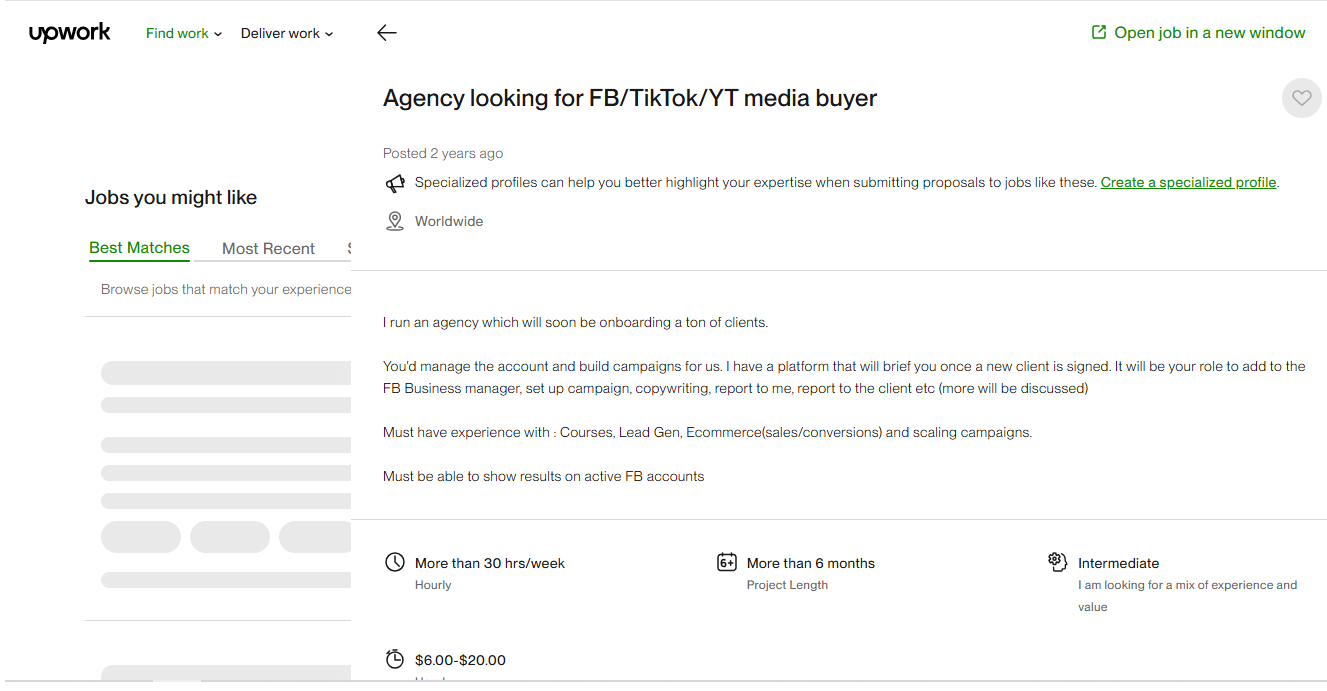Click the Hourly label under hours per week
Viewport: 1327px width, 691px height.
pyautogui.click(x=433, y=585)
